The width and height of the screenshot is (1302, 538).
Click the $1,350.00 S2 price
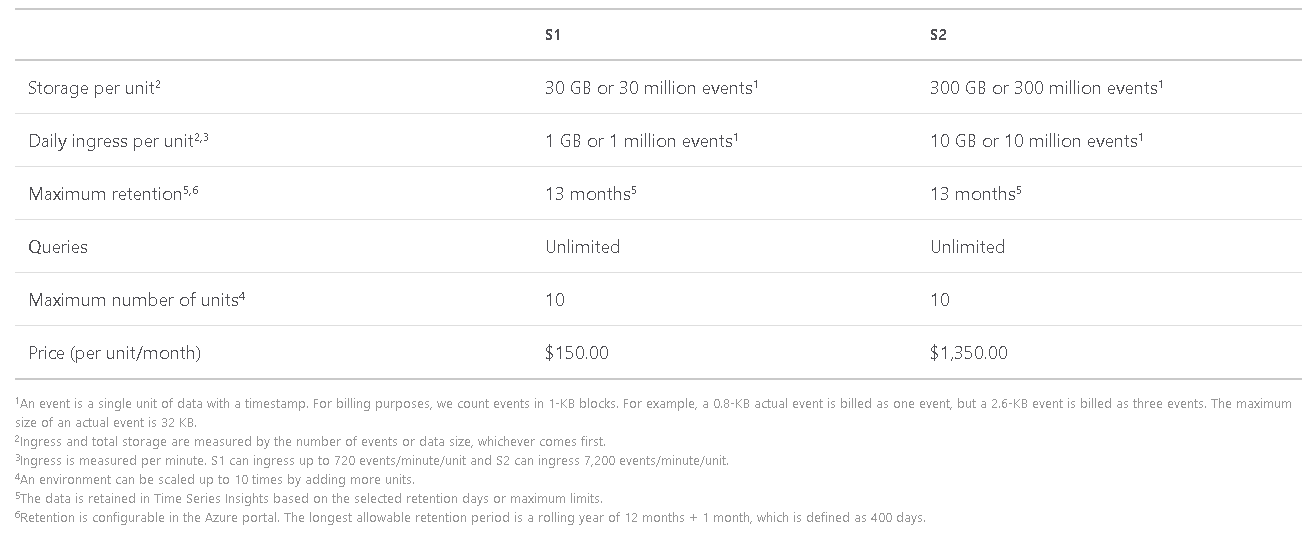click(969, 353)
